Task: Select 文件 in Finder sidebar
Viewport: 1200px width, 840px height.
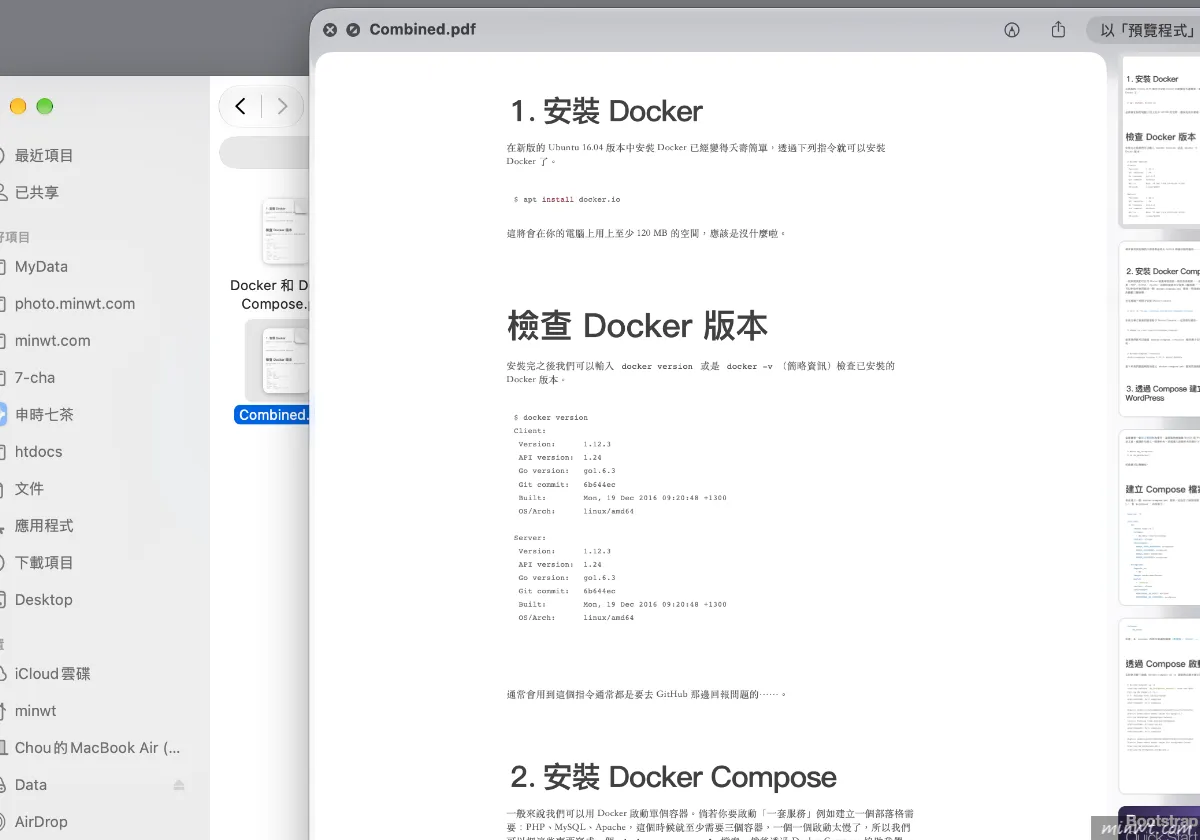Action: click(x=28, y=488)
